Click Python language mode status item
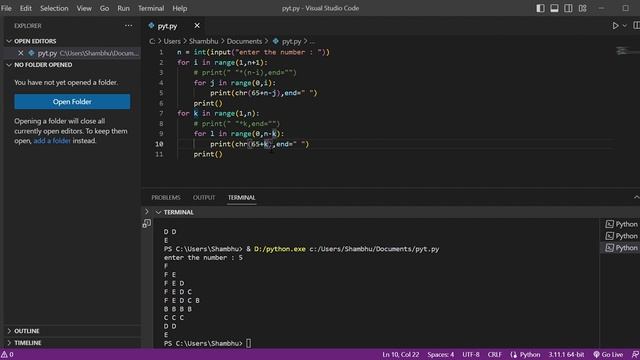 pos(525,355)
